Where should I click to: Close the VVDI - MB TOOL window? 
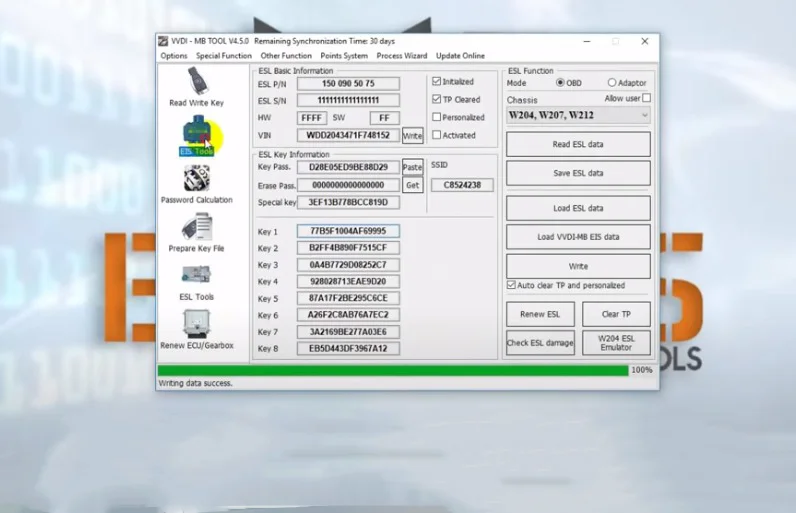(645, 41)
